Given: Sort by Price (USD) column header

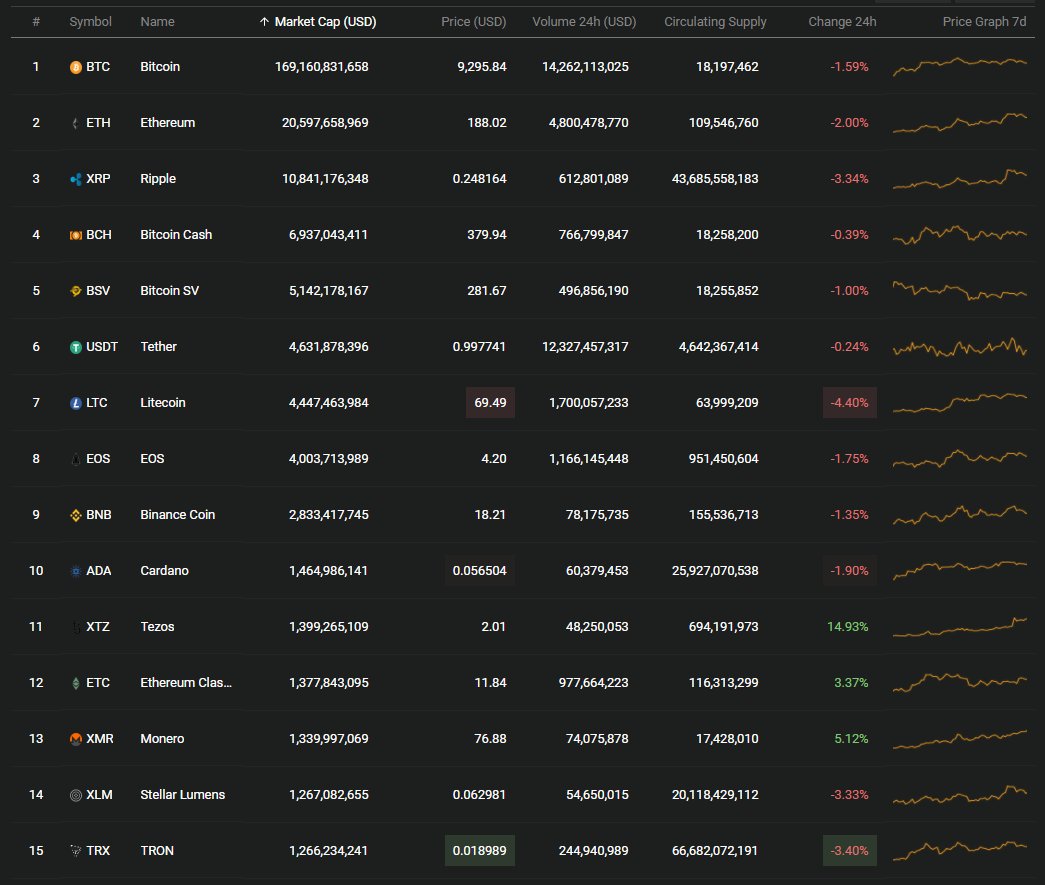Looking at the screenshot, I should (x=473, y=22).
